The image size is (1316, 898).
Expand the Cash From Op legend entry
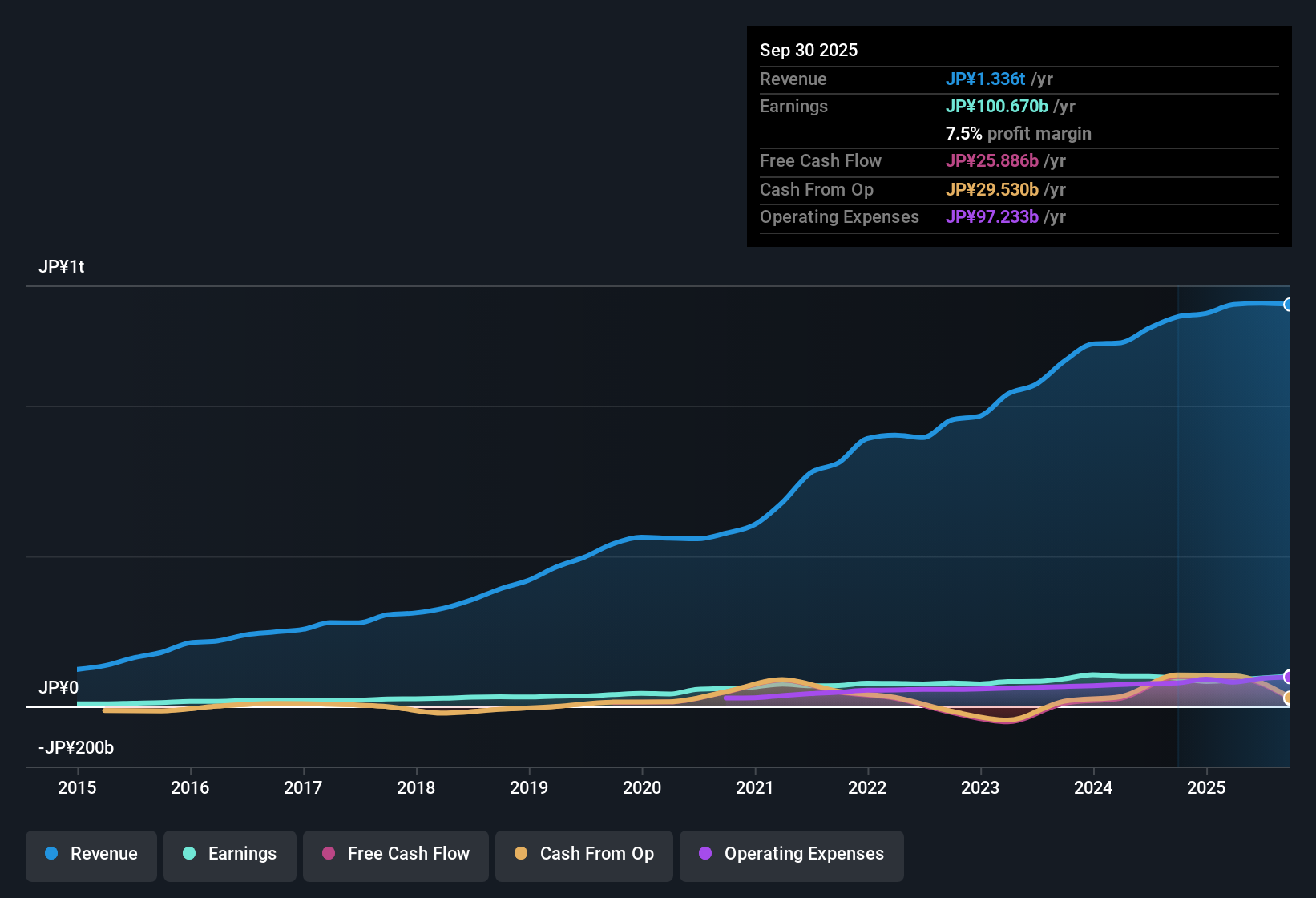pos(583,854)
